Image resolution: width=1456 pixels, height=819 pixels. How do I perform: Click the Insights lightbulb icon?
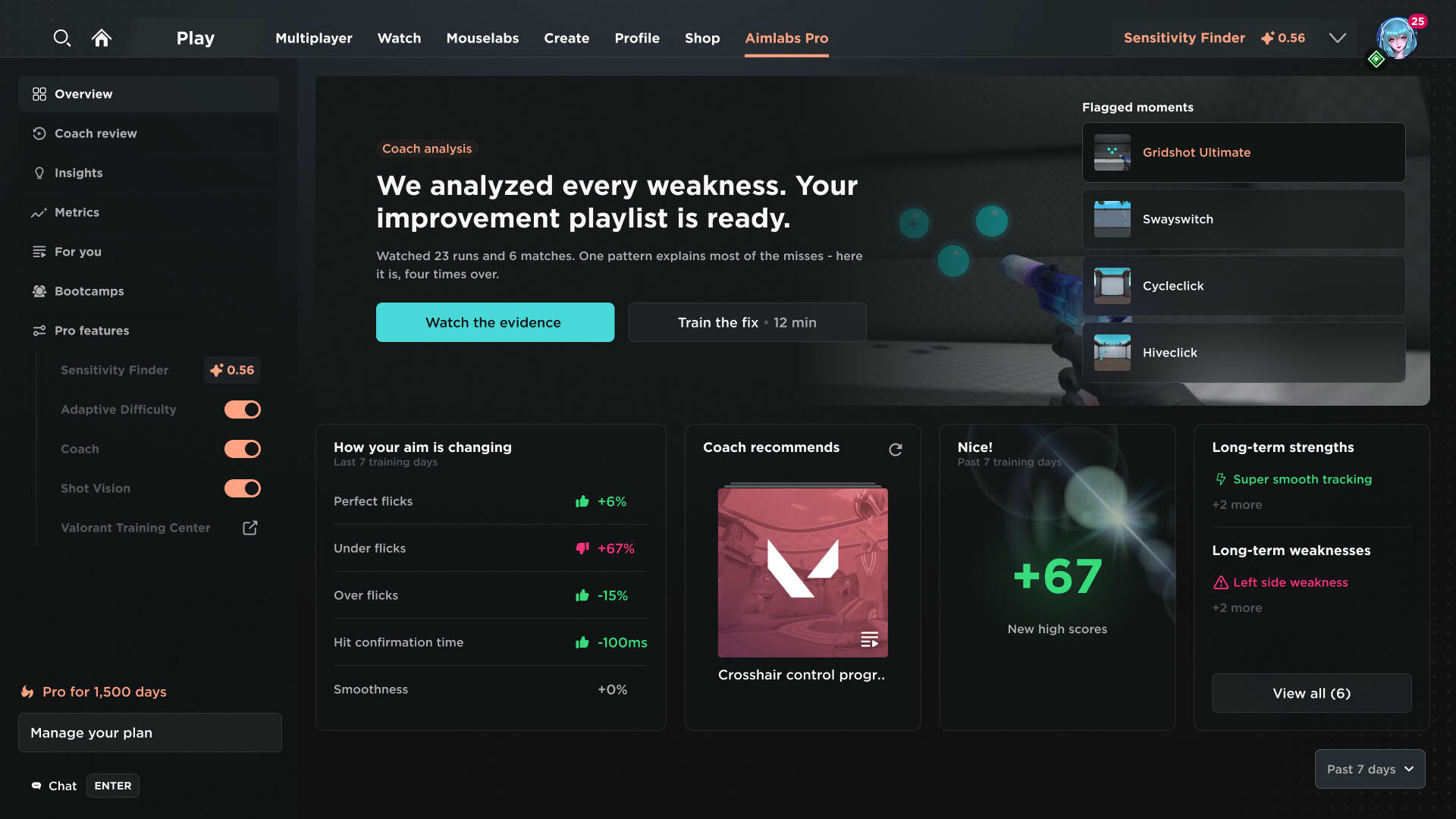39,173
